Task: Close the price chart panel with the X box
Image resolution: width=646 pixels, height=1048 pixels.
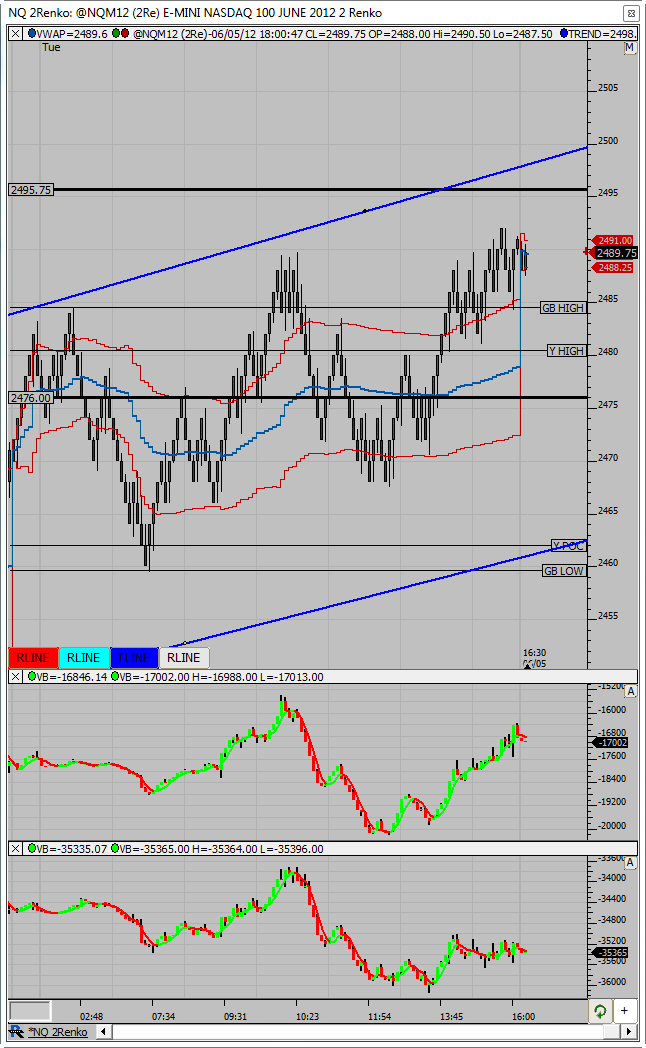Action: pyautogui.click(x=15, y=33)
